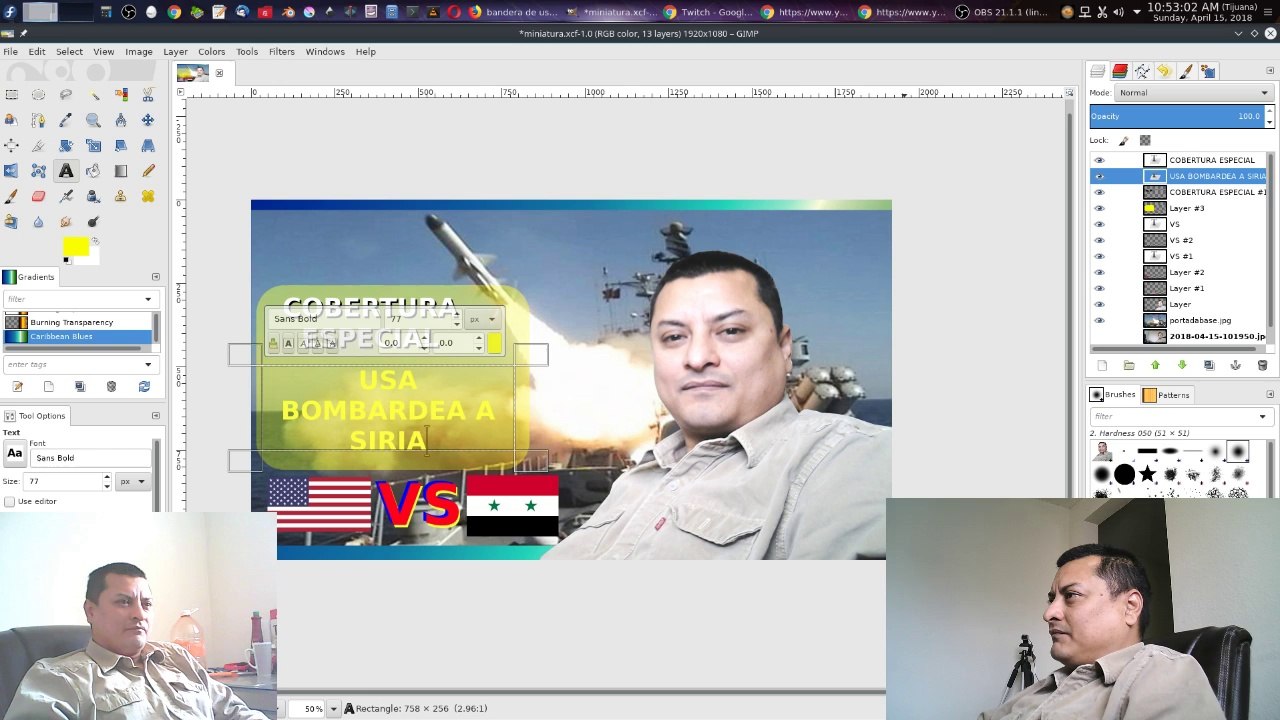Select the Fuzzy Select wand tool
This screenshot has width=1280, height=720.
pos(94,95)
